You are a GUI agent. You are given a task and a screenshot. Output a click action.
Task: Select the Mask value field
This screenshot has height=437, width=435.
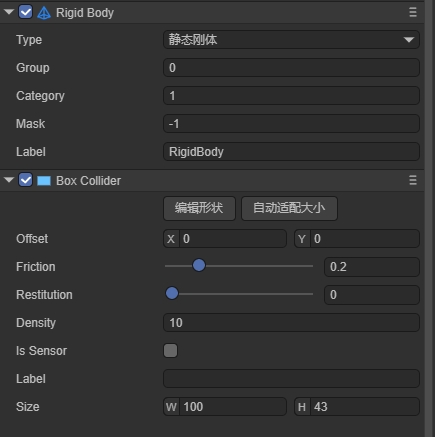point(291,124)
